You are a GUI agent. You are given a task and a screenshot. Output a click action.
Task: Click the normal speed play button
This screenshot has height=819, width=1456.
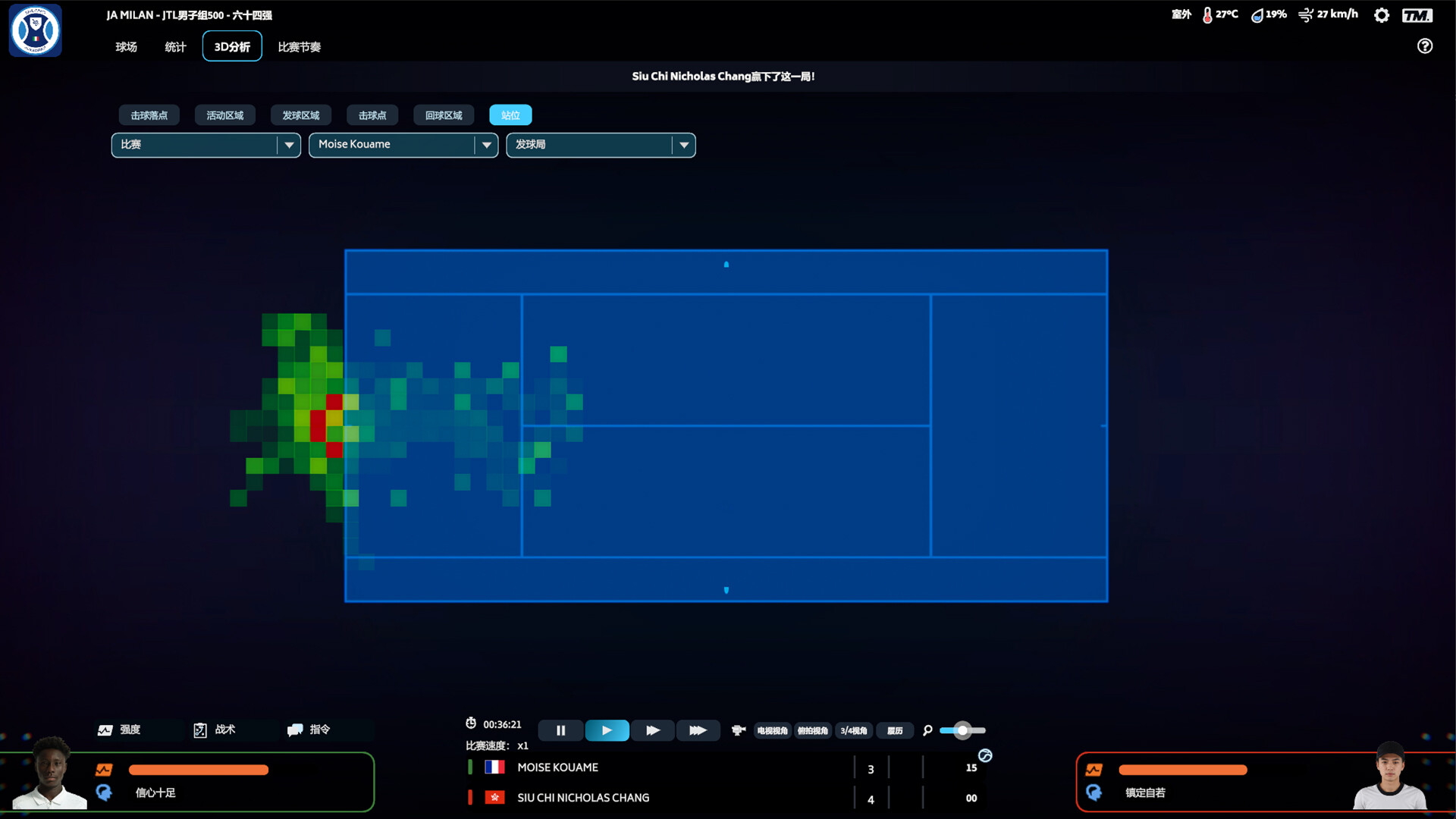607,730
